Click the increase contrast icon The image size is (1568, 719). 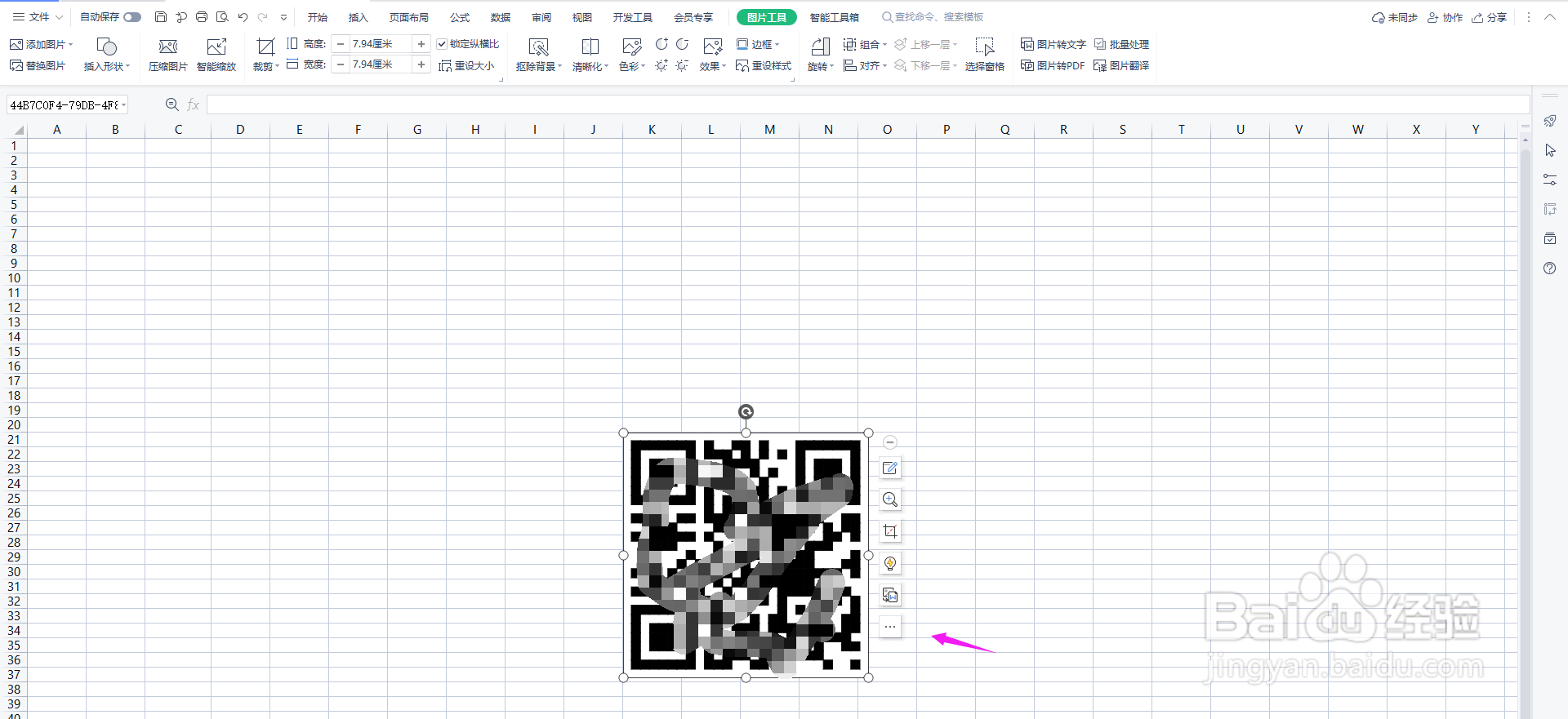point(661,44)
